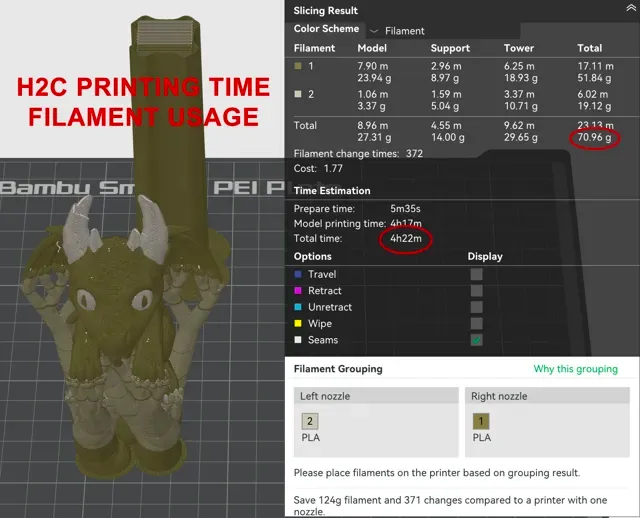Click the Filament Grouping heading

click(x=338, y=369)
